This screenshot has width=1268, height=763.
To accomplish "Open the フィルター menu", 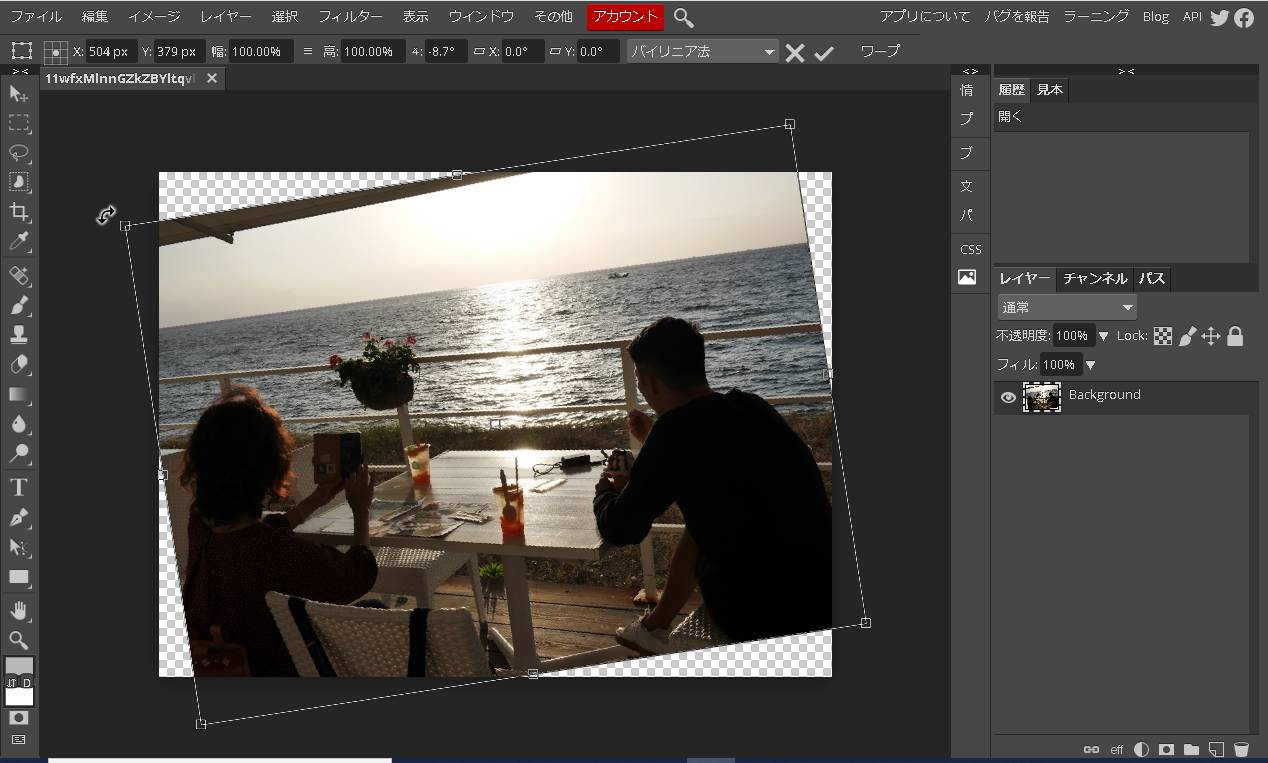I will [x=350, y=17].
